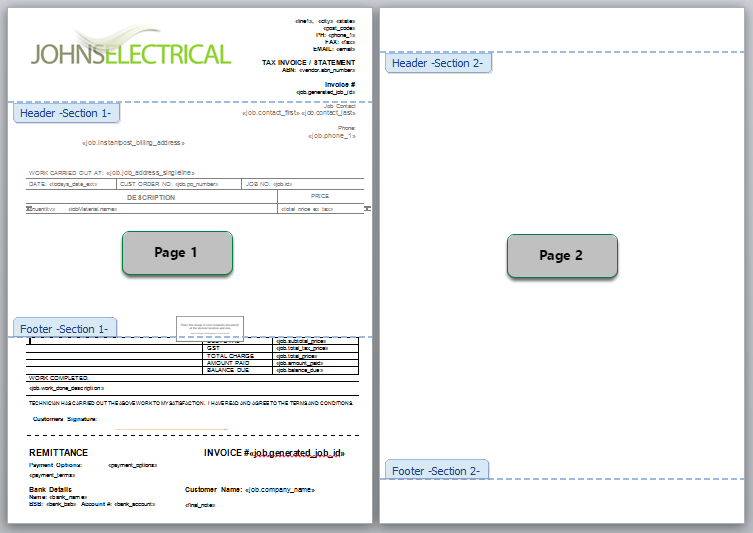Click the footer INVOICE #«job.generated_job_id» text
Viewport: 753px width, 533px height.
tap(274, 453)
